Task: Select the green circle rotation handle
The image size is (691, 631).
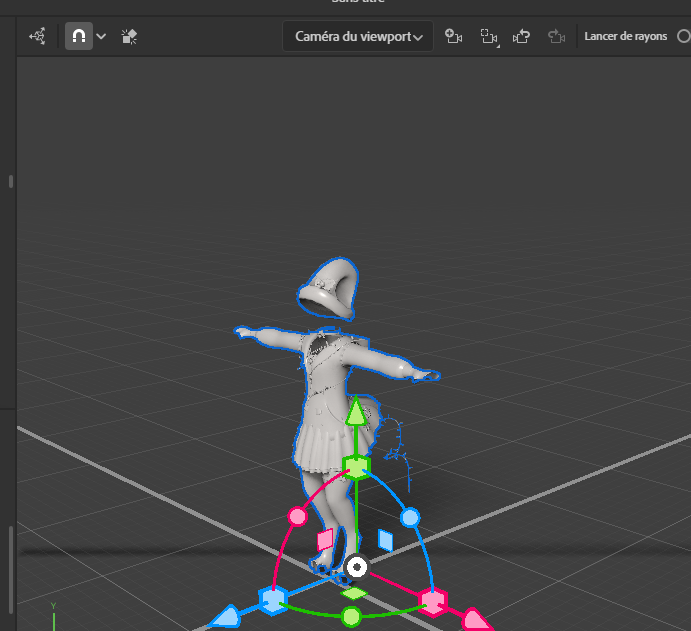Action: point(351,616)
